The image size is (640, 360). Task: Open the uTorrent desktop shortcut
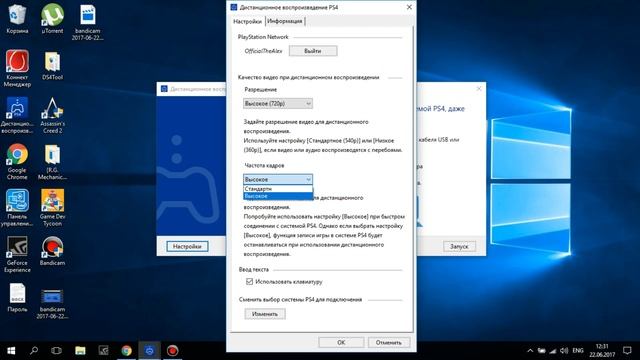(52, 18)
